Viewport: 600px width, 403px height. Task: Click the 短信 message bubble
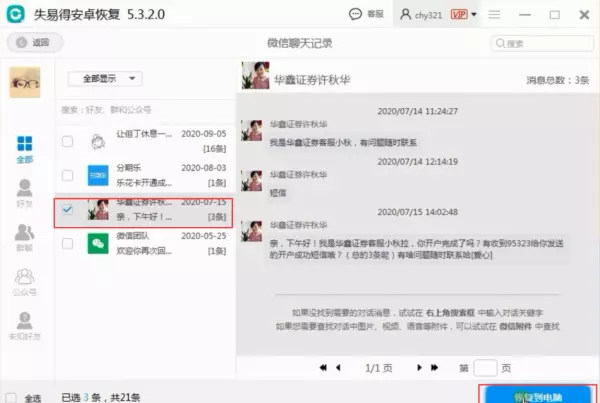(278, 193)
